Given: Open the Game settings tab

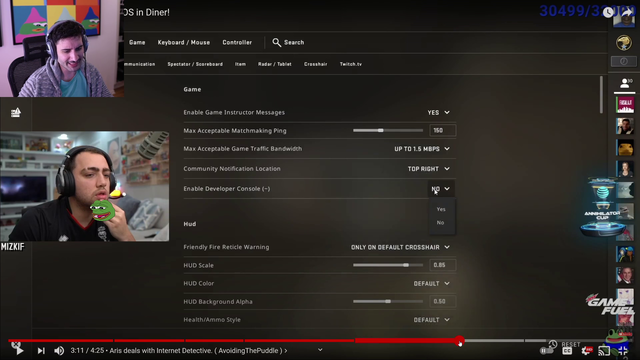Looking at the screenshot, I should (137, 42).
